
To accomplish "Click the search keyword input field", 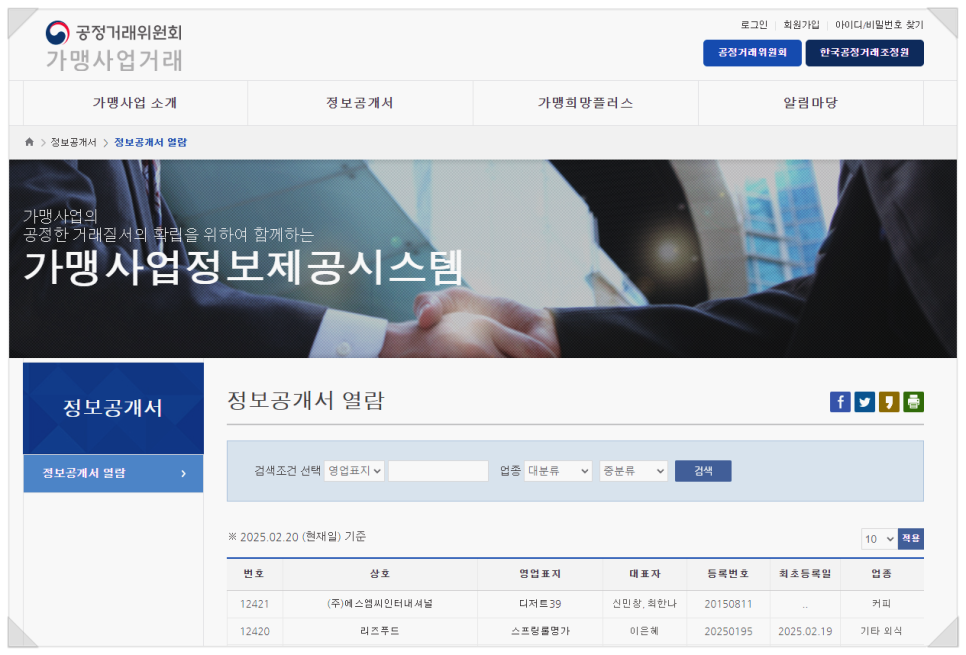I will (438, 471).
